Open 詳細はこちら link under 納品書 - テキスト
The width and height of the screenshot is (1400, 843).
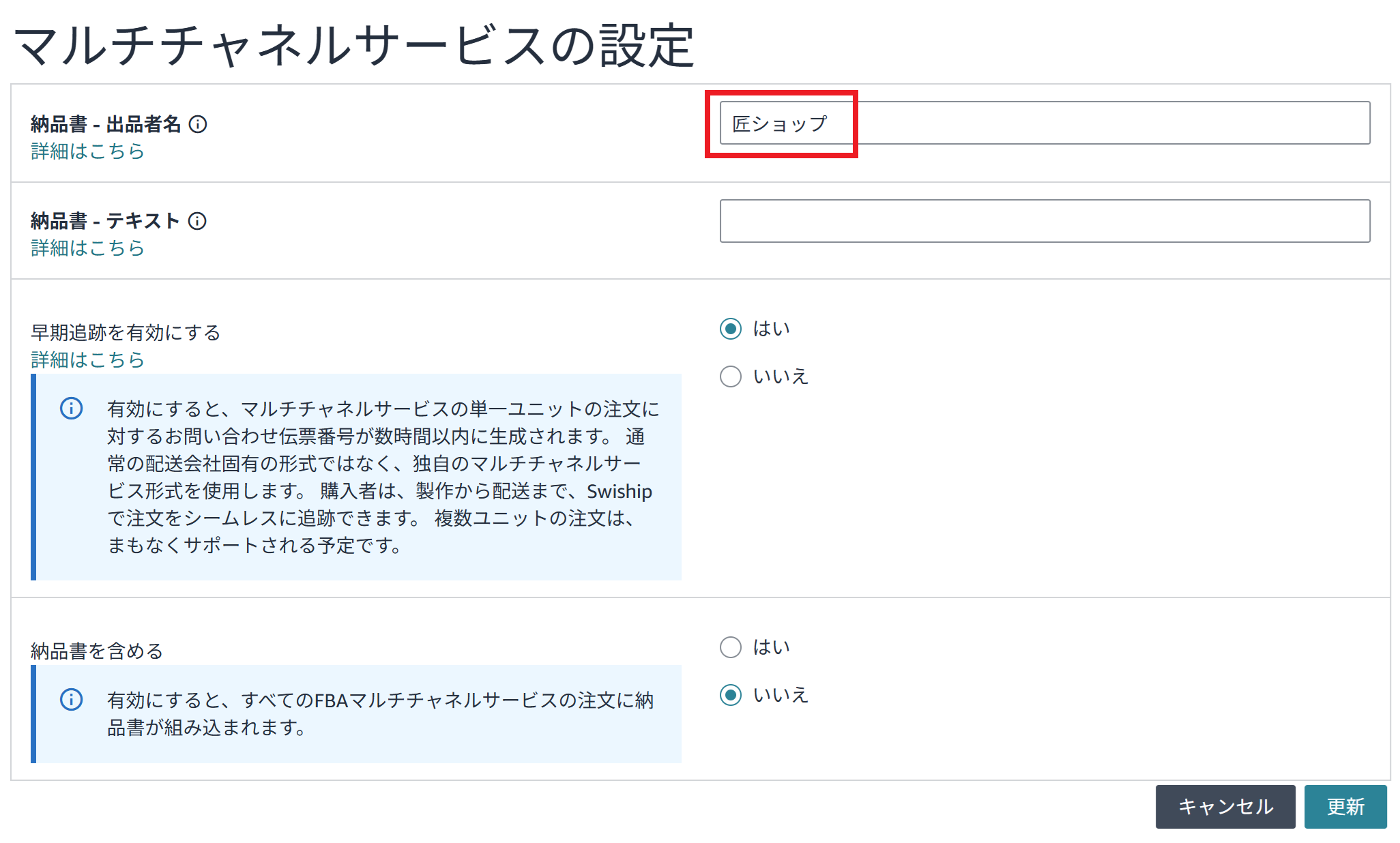coord(87,248)
